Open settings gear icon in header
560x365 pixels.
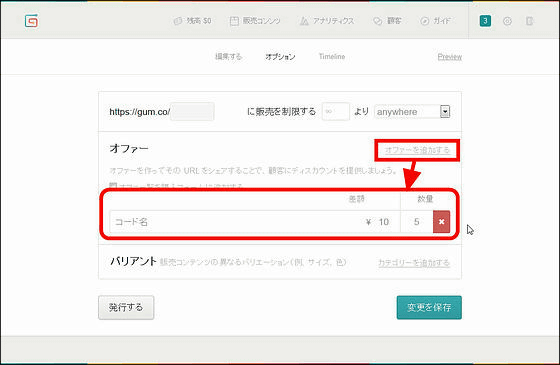[x=507, y=21]
